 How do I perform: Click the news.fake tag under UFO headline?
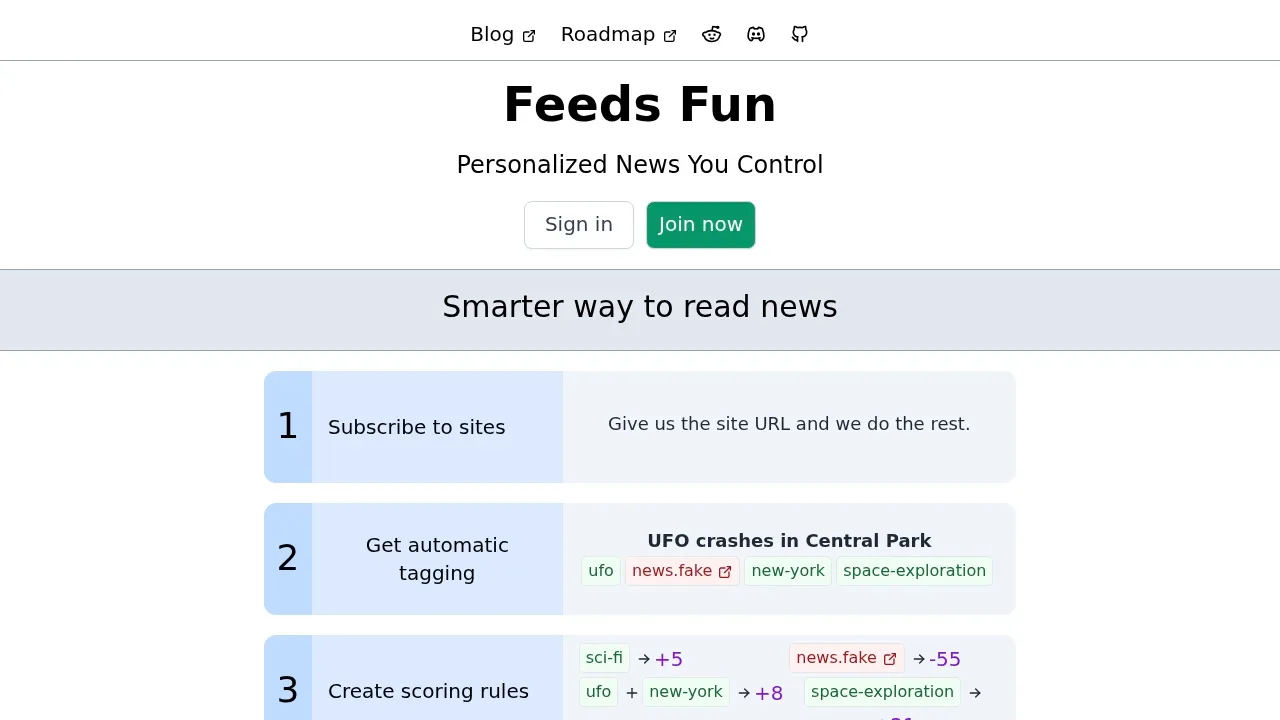[x=682, y=571]
